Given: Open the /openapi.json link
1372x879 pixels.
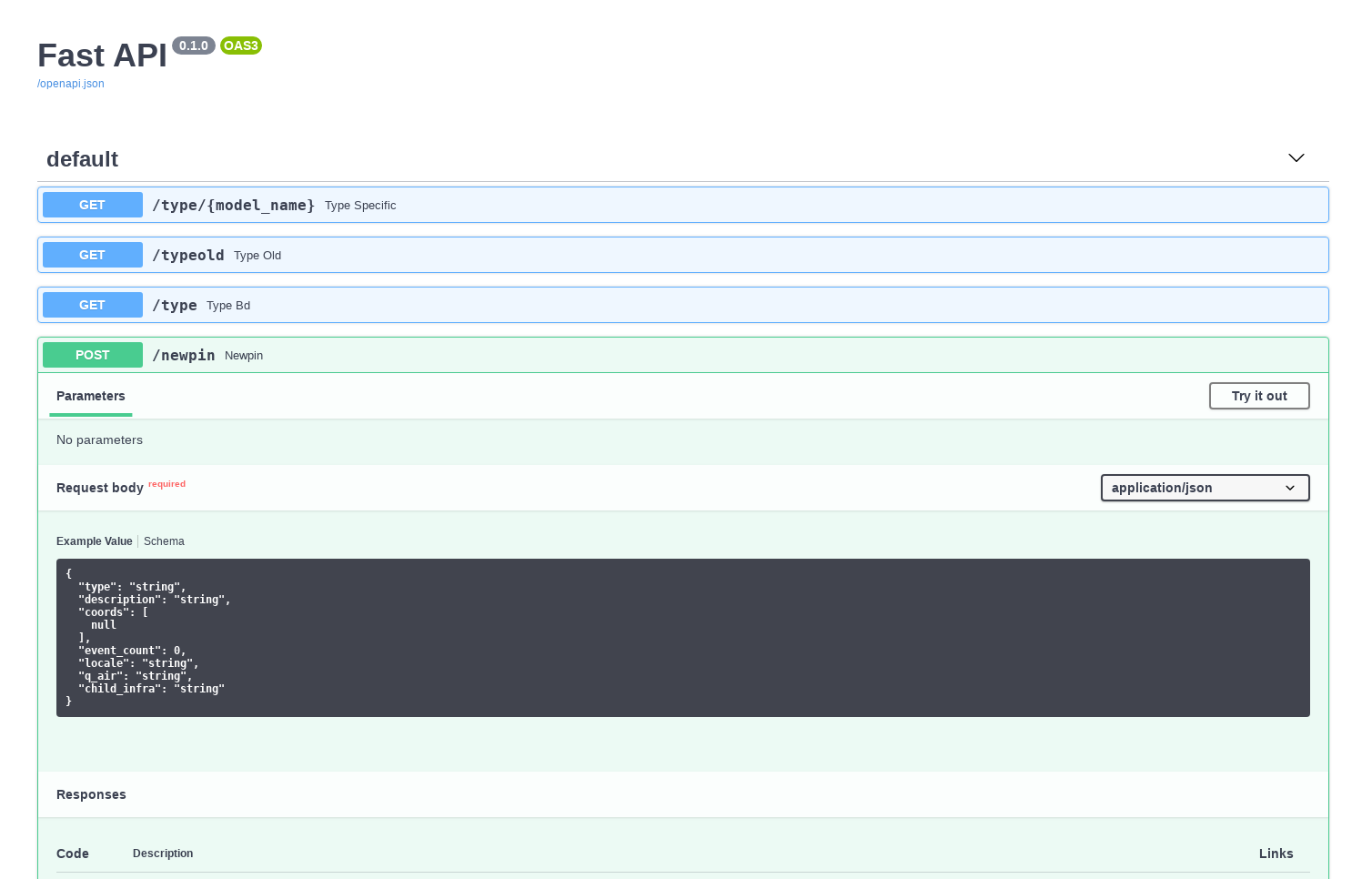Looking at the screenshot, I should (x=71, y=84).
